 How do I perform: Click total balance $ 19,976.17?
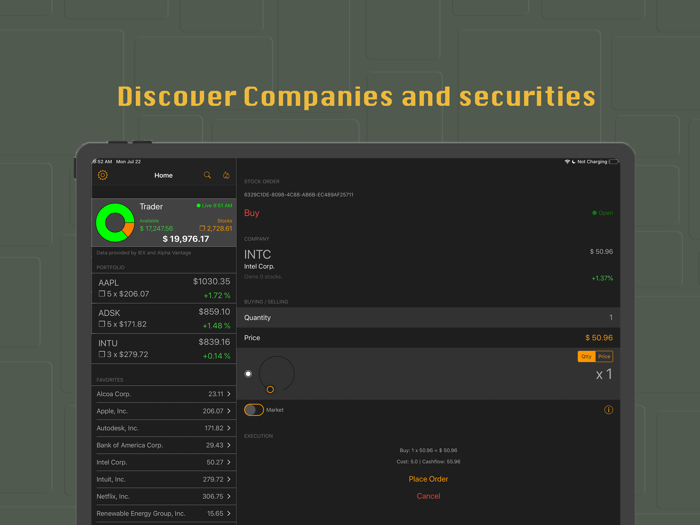(186, 239)
